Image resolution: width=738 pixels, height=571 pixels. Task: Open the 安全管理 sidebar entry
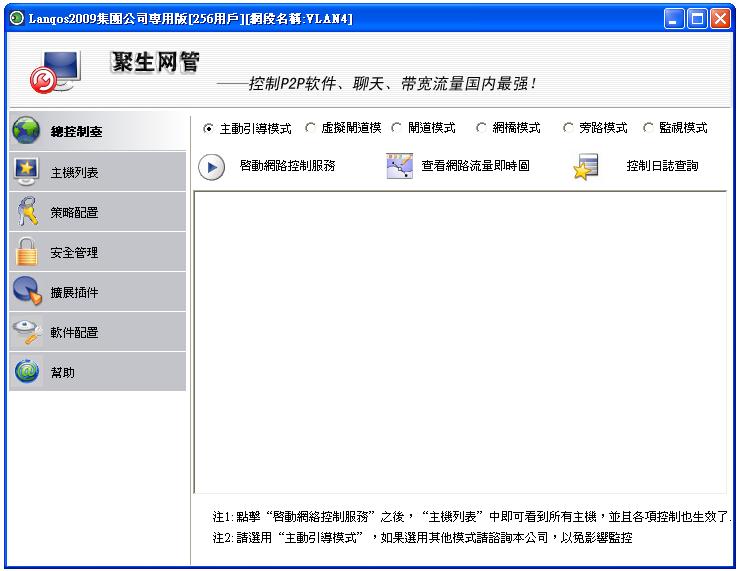point(97,251)
